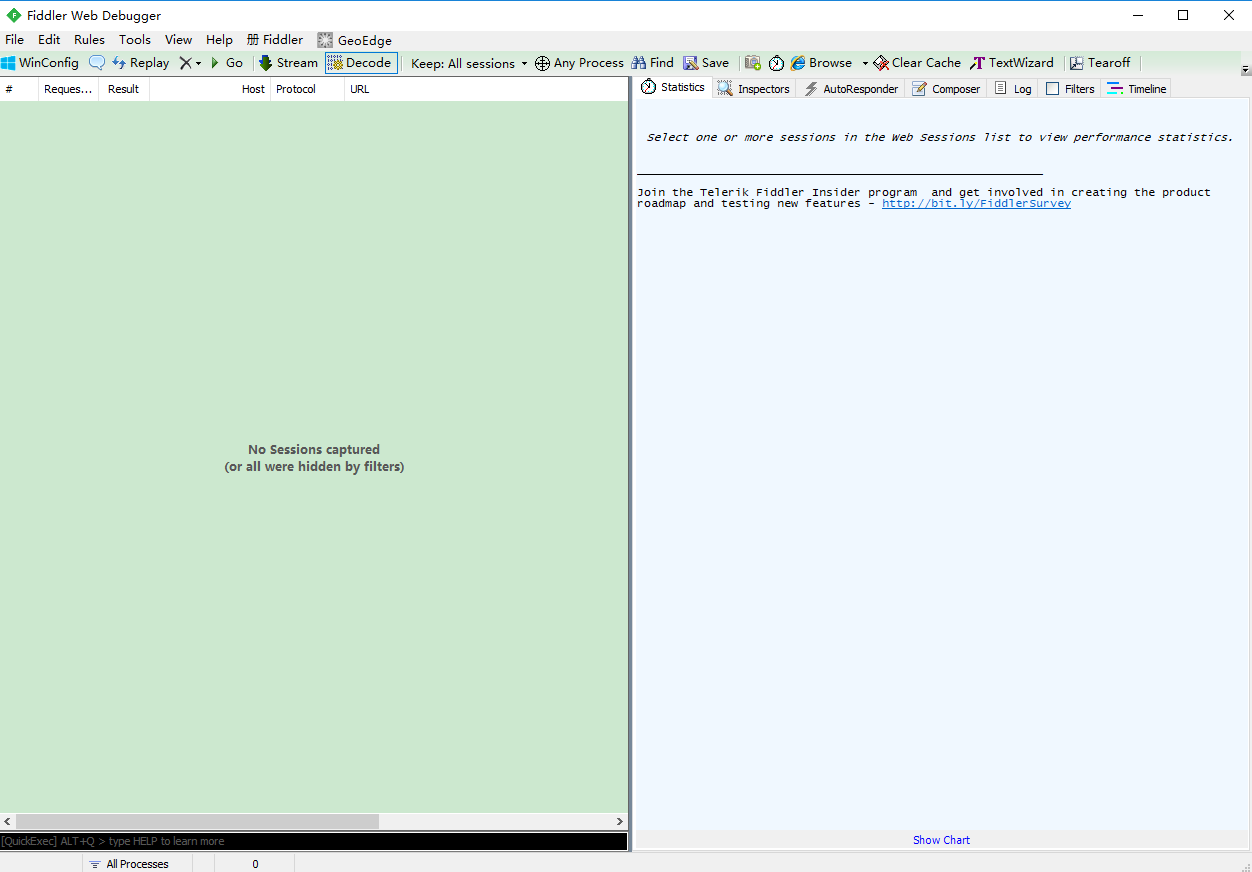The height and width of the screenshot is (872, 1252).
Task: Open the Keep: All sessions dropdown
Action: [469, 63]
